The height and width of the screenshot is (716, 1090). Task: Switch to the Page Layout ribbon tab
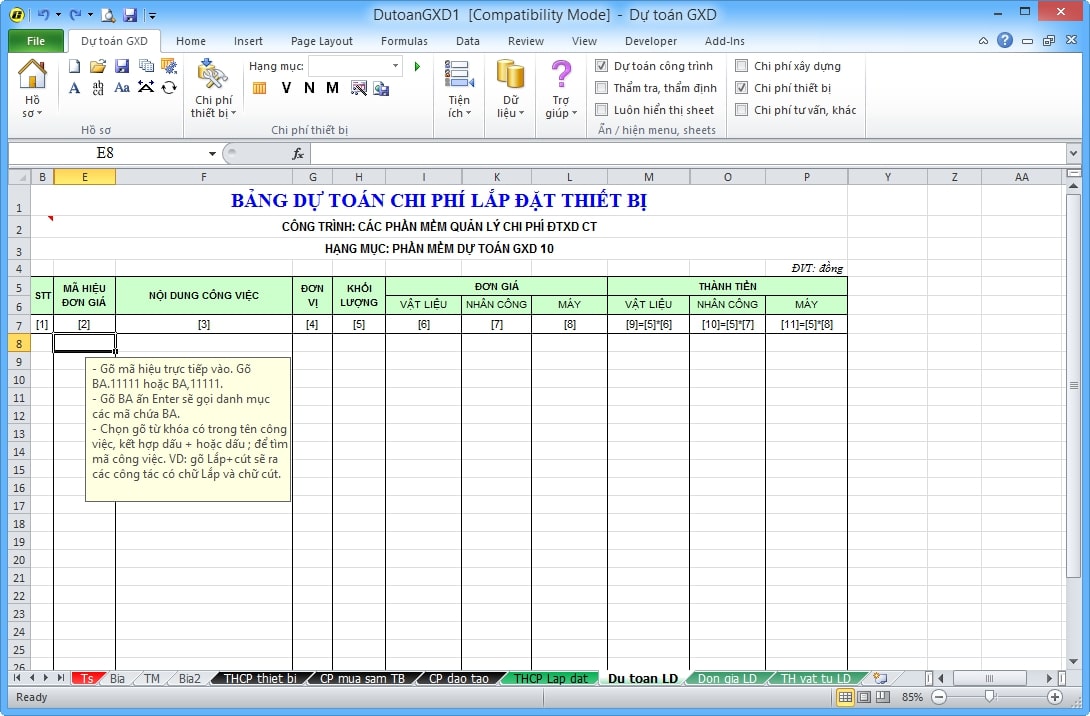tap(321, 41)
